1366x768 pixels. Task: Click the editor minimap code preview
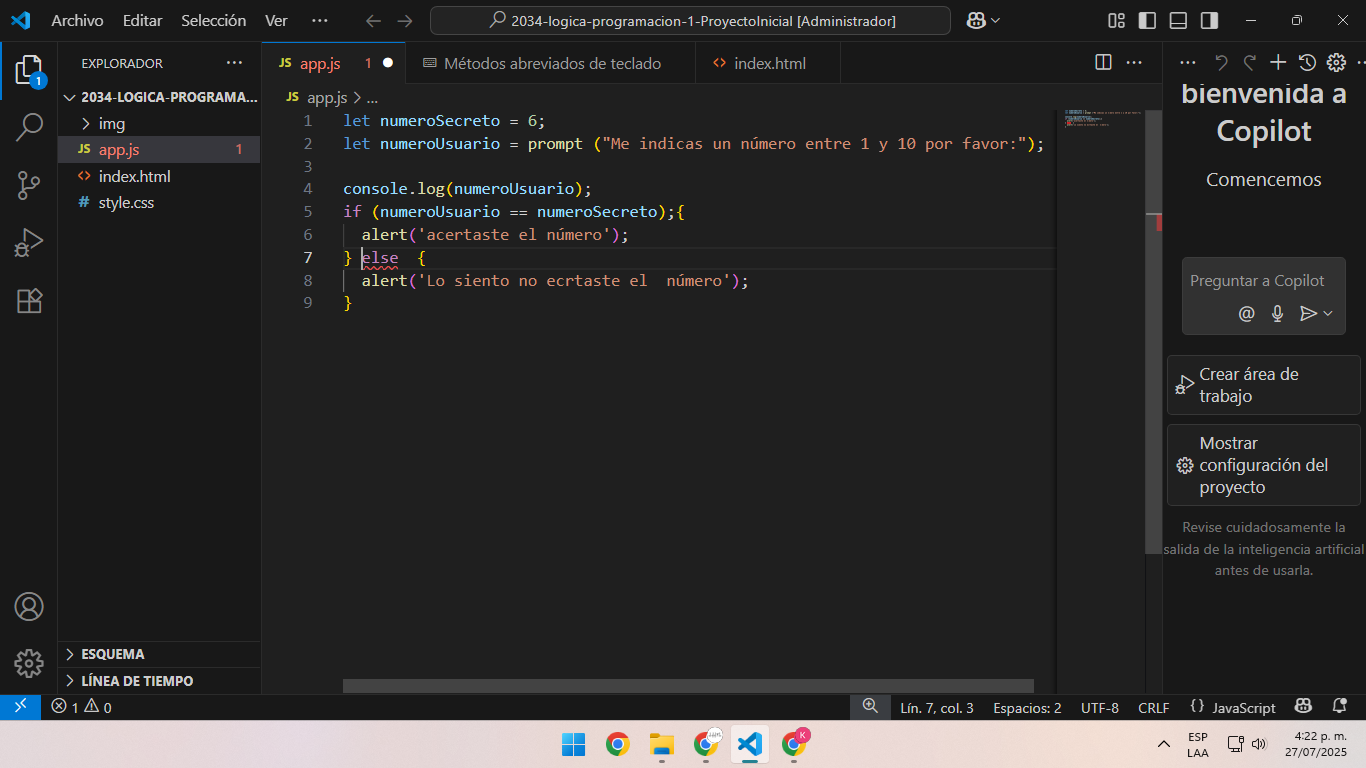1102,117
